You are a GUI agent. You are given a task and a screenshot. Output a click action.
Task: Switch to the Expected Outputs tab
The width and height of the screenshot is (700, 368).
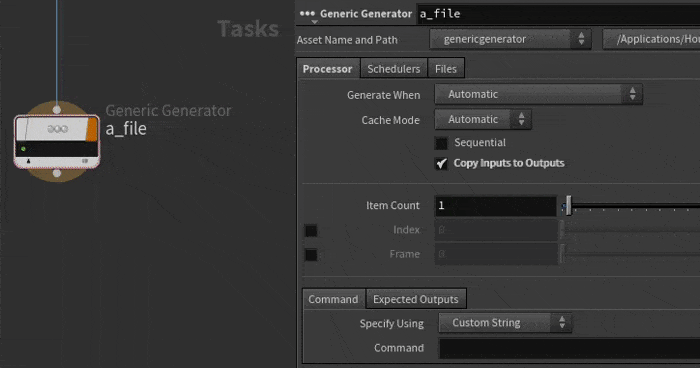(416, 299)
